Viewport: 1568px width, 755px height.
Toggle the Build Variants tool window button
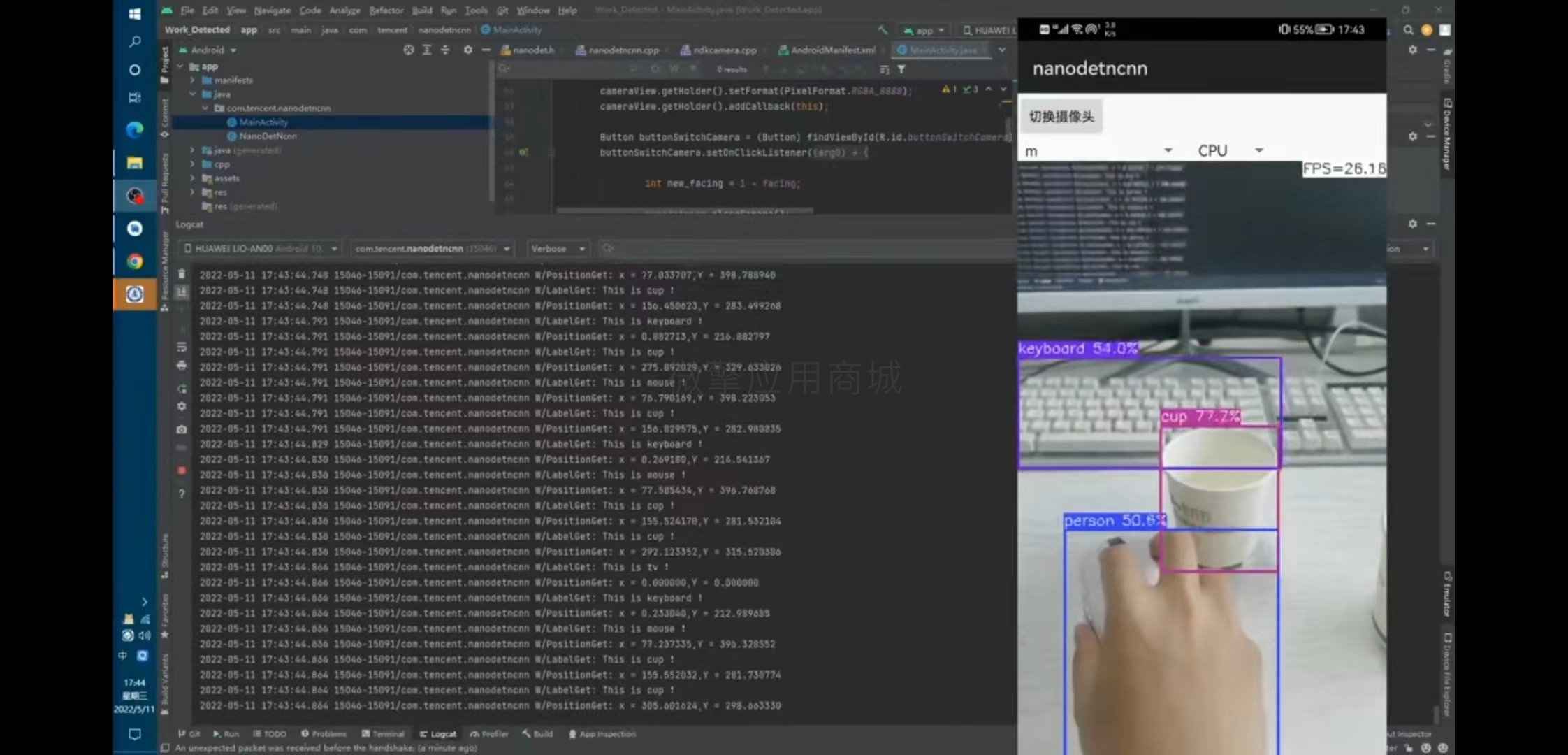pyautogui.click(x=165, y=684)
